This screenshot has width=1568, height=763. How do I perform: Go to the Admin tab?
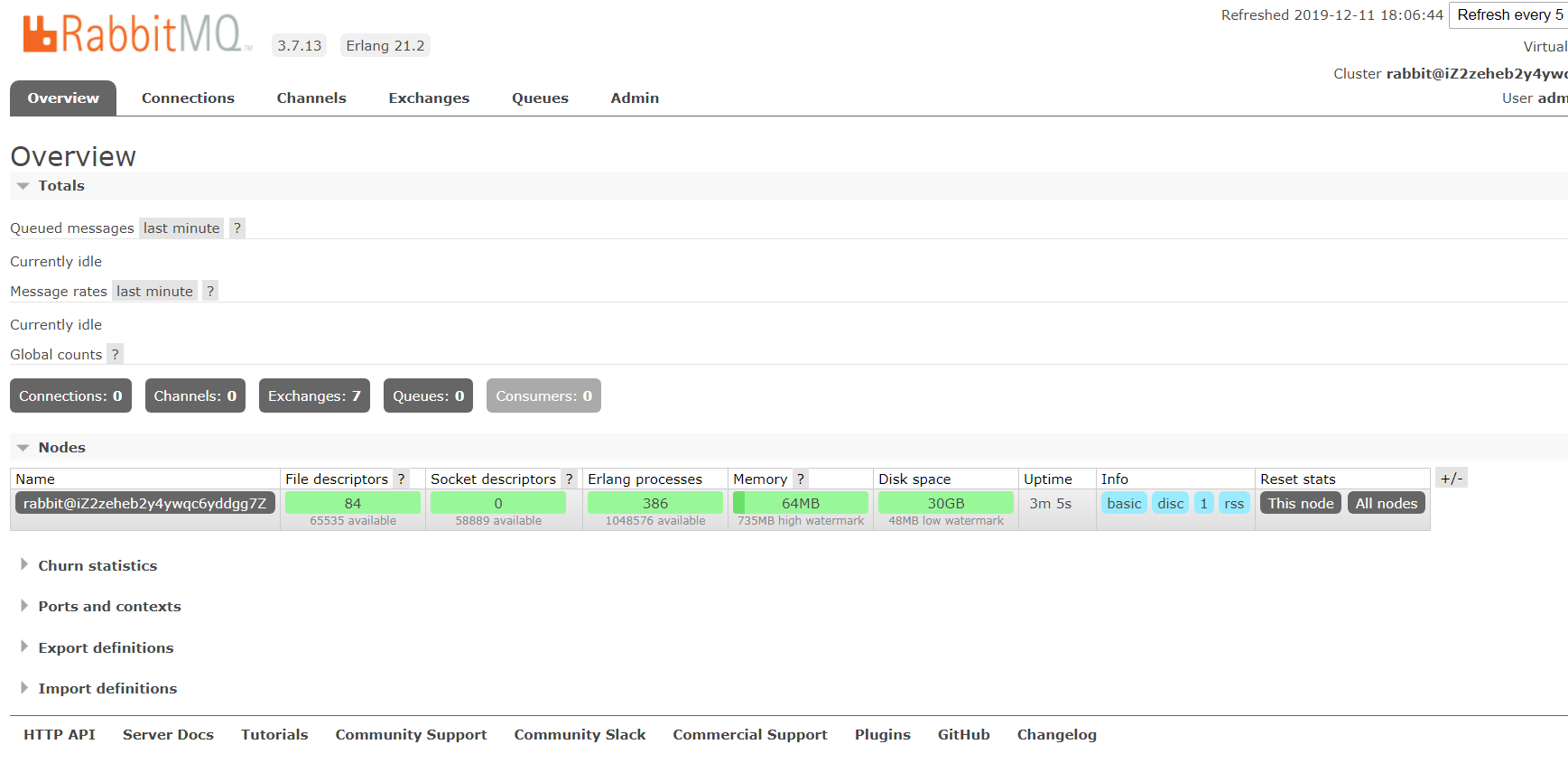(635, 98)
